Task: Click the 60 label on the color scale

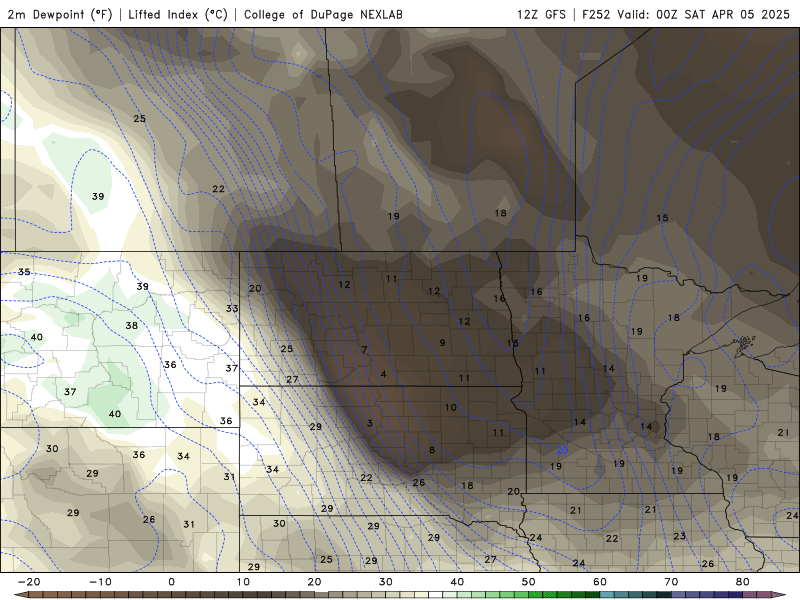Action: click(599, 582)
